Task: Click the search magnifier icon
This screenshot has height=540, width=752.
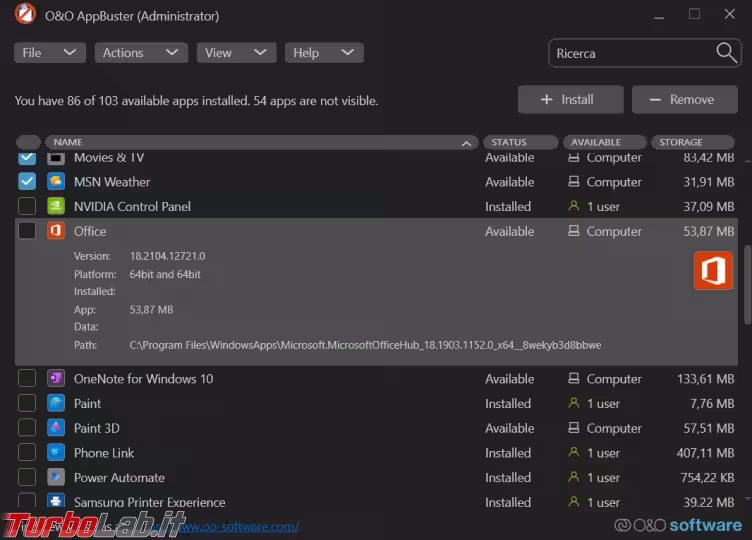Action: pos(726,53)
